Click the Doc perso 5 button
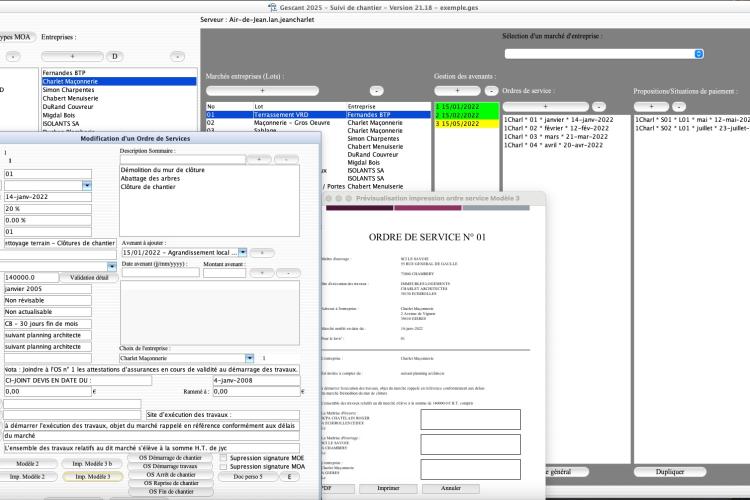 [x=247, y=477]
